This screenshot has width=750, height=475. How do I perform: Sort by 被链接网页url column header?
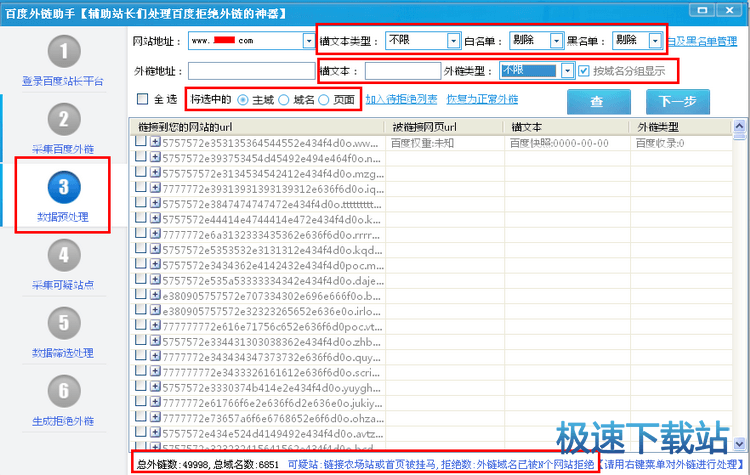444,127
